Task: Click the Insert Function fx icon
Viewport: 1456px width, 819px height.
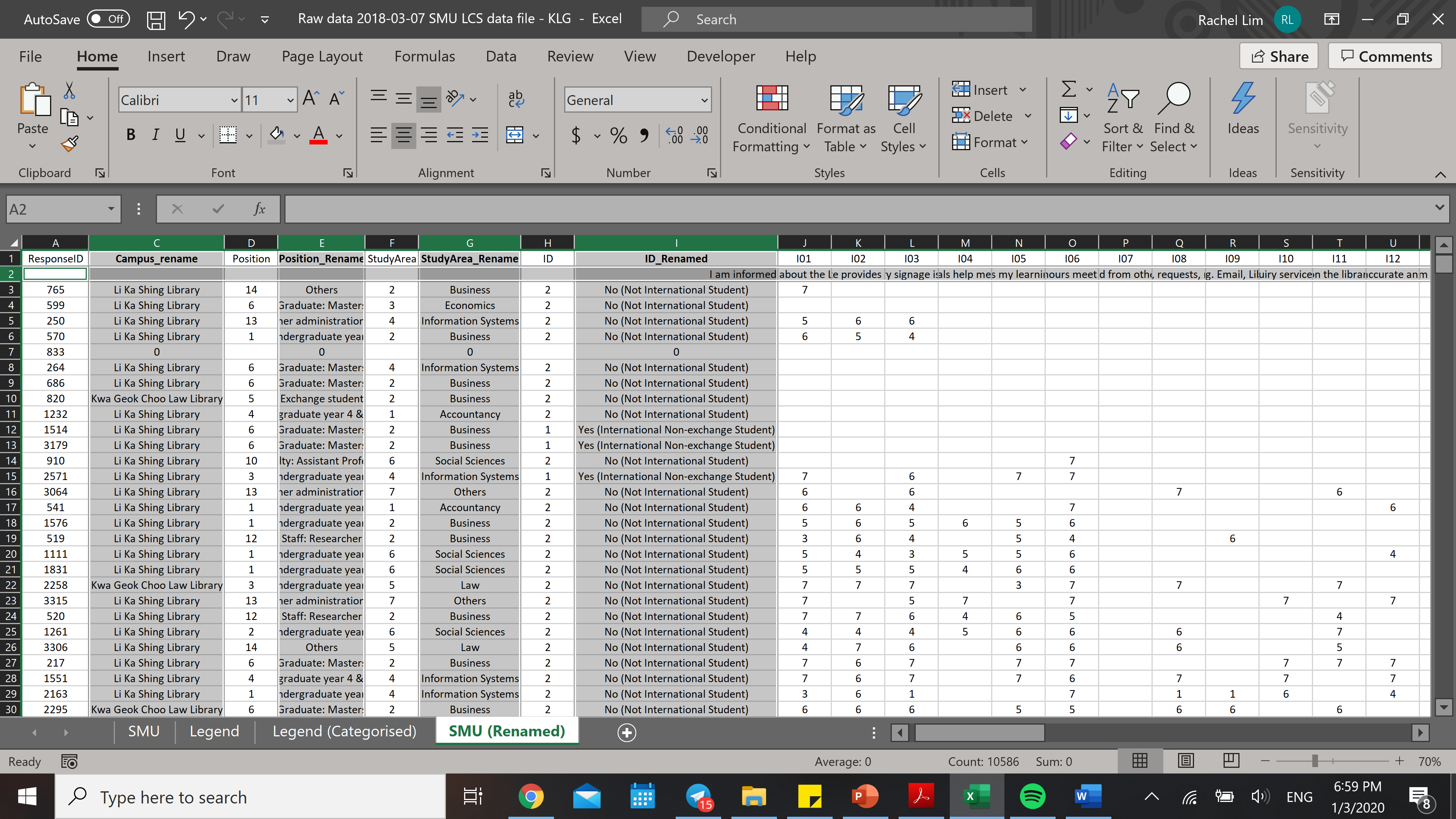Action: 259,209
